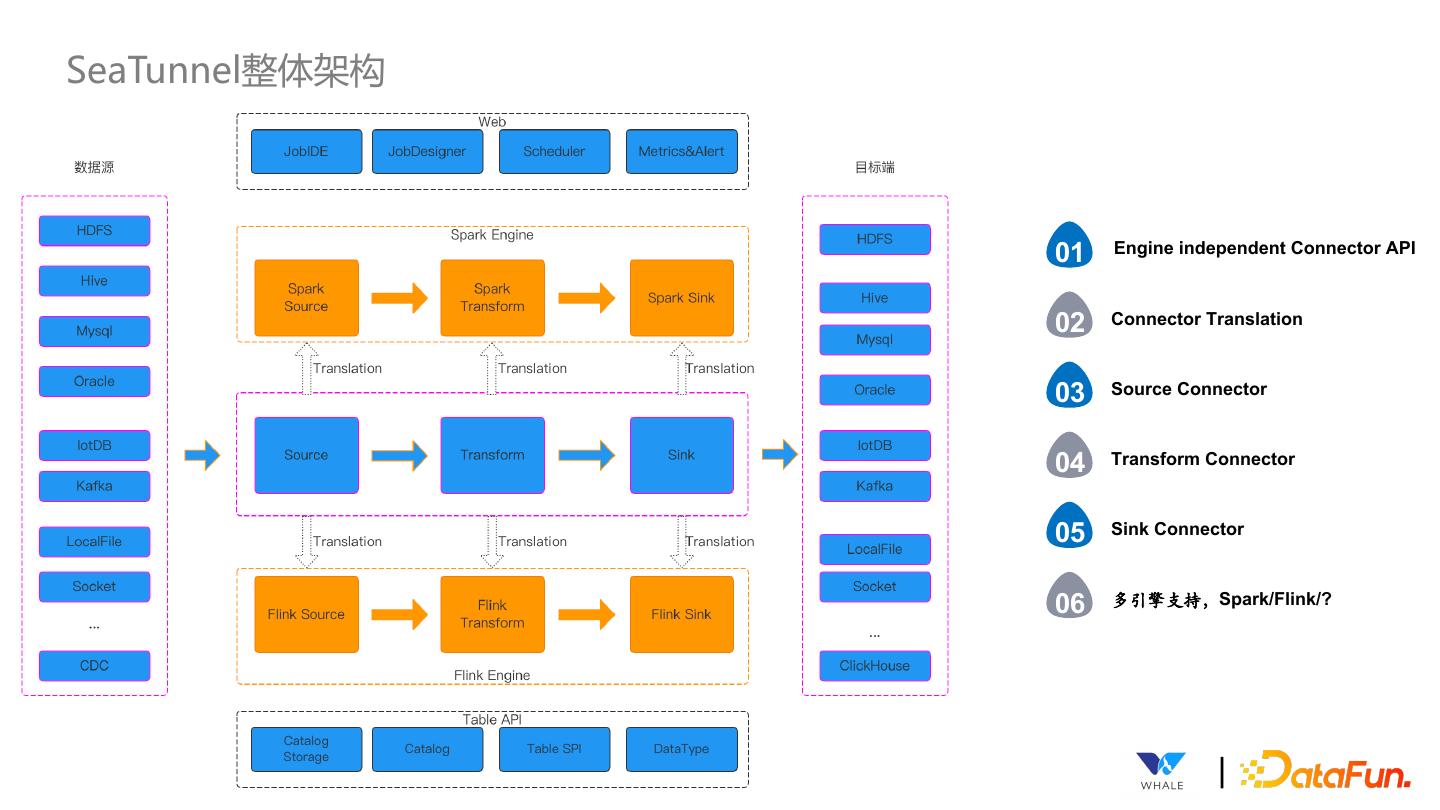
Task: Open the Catalog Storage block under Table API
Action: click(306, 749)
